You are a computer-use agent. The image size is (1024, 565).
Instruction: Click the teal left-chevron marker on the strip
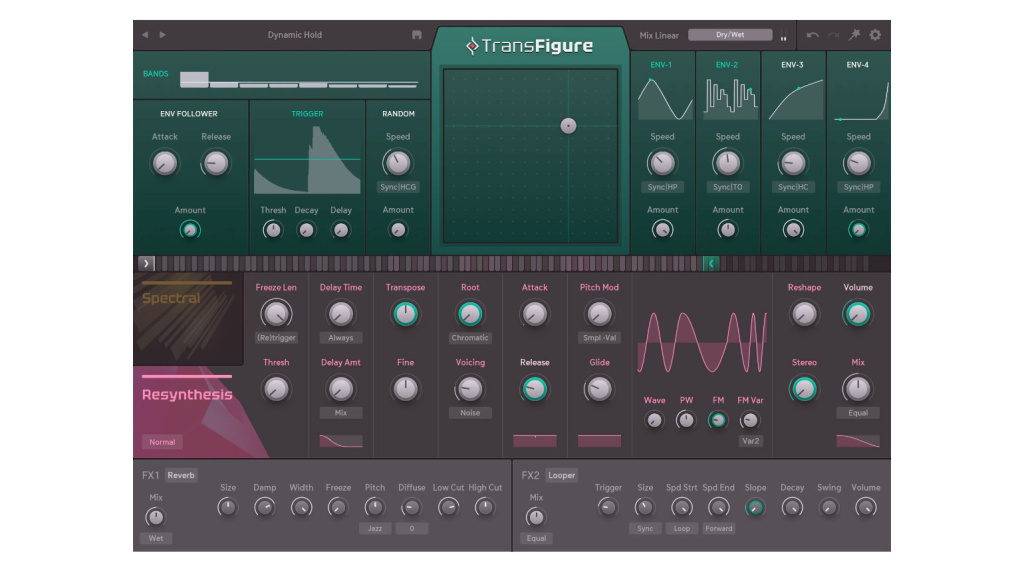coord(711,263)
